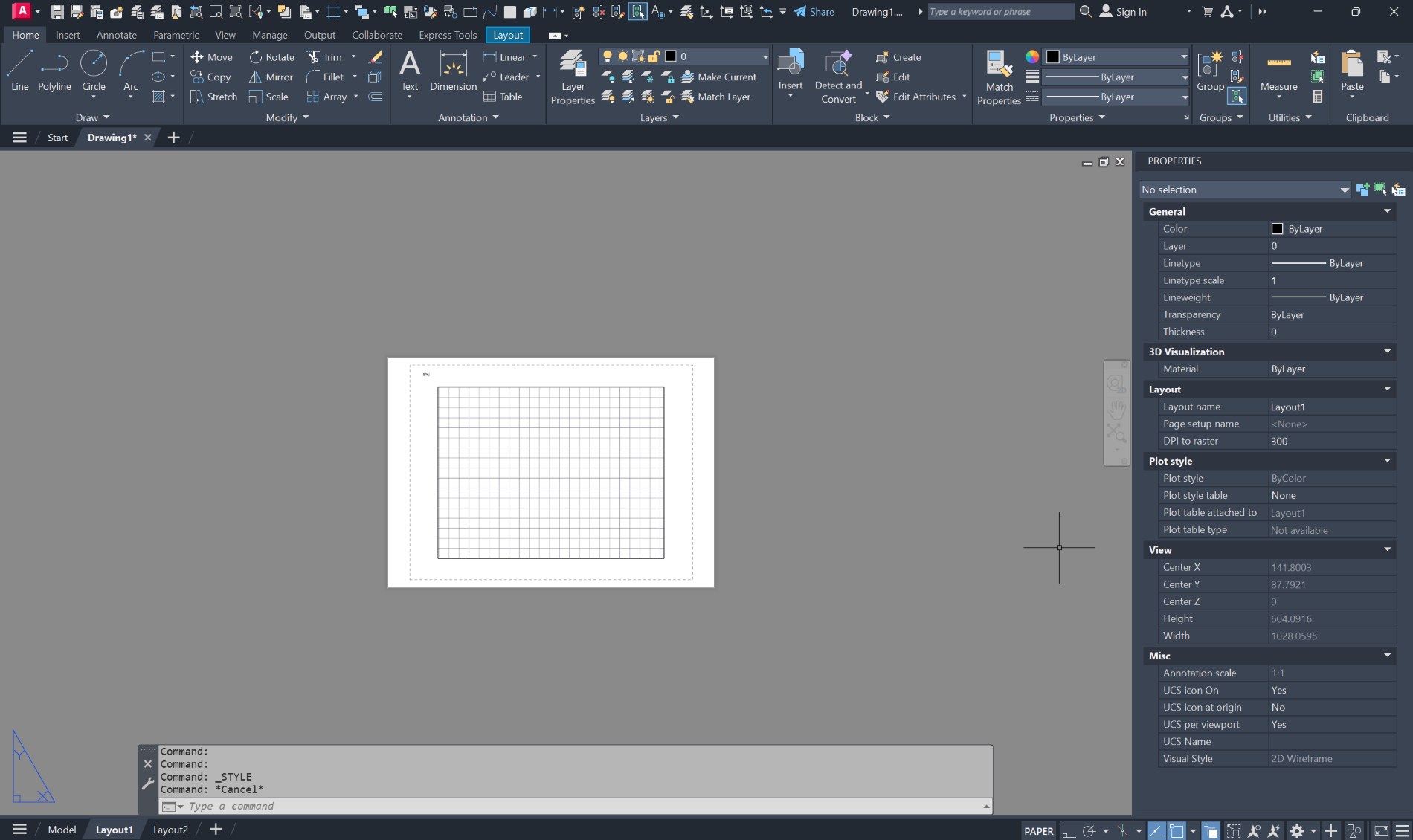Toggle Isolate Objects in status bar
The image size is (1413, 840).
[1354, 830]
